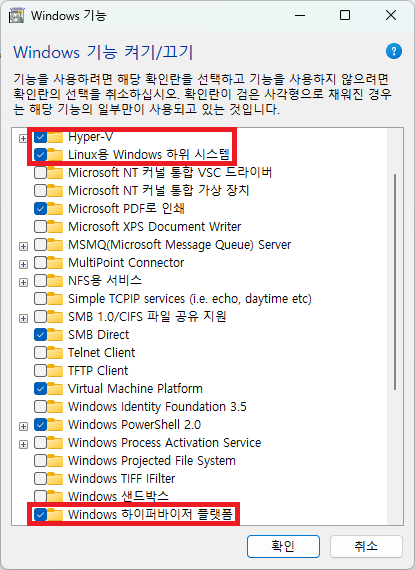Image resolution: width=415 pixels, height=570 pixels.
Task: Select the MSMQ(Microsoft Message Queue) Server label
Action: coord(180,245)
